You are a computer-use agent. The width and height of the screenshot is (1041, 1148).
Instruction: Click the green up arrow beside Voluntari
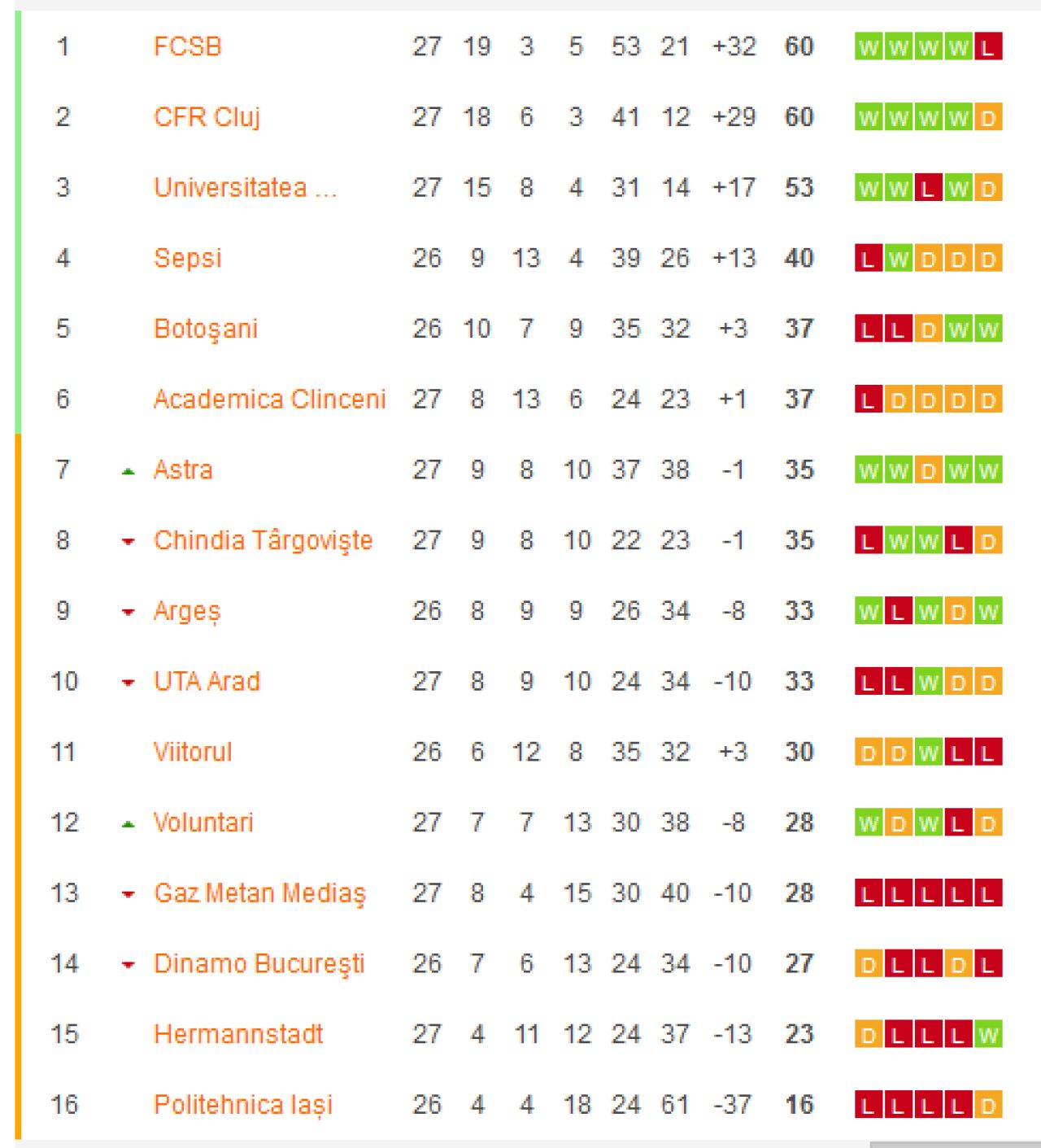(x=128, y=824)
